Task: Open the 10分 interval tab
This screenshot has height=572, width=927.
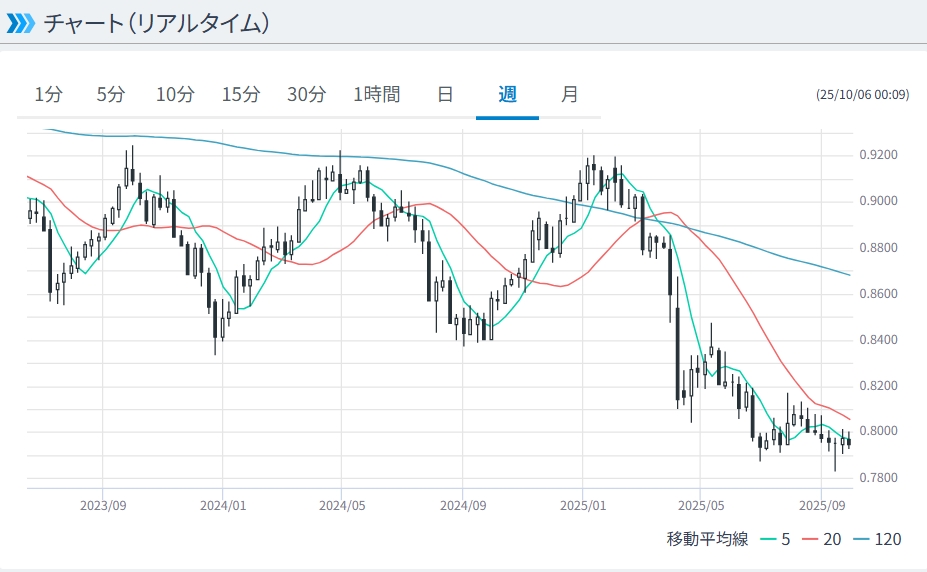Action: tap(175, 95)
